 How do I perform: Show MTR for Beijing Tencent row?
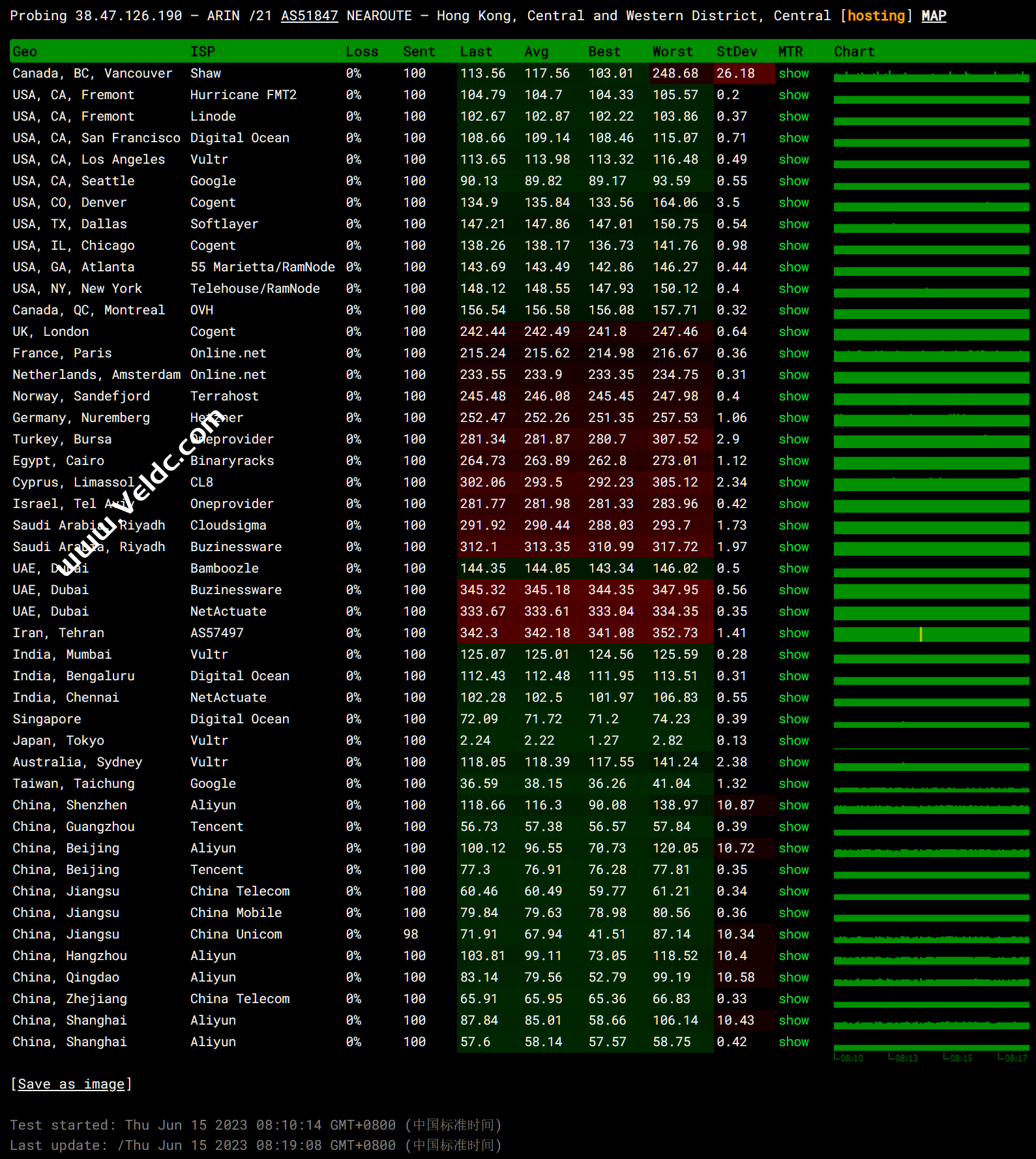(793, 870)
